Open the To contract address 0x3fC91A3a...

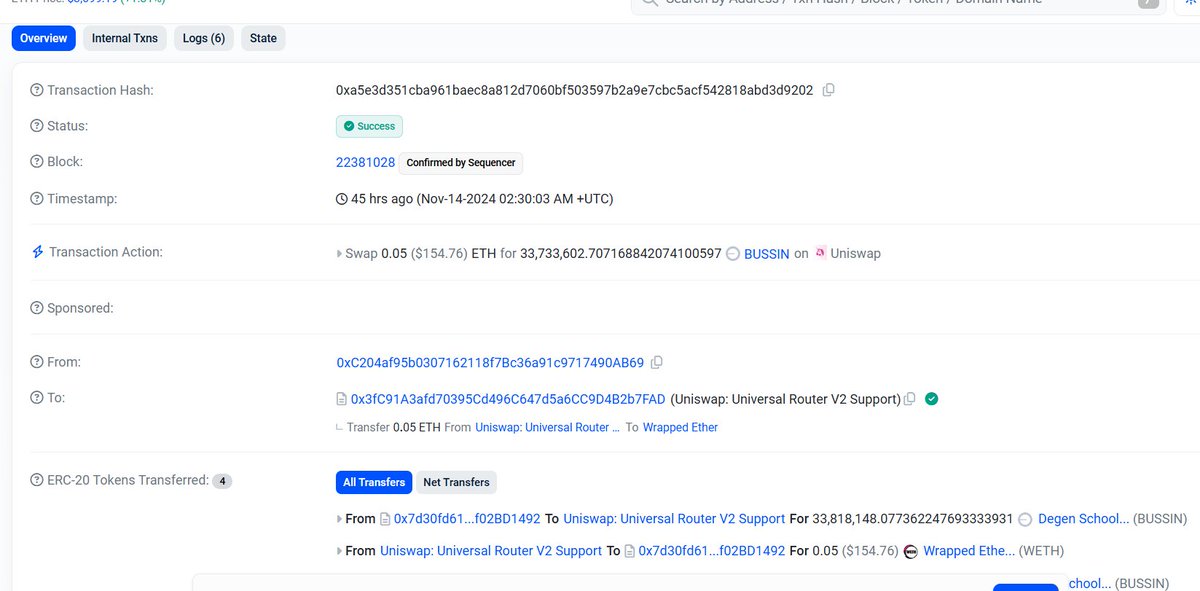(508, 399)
